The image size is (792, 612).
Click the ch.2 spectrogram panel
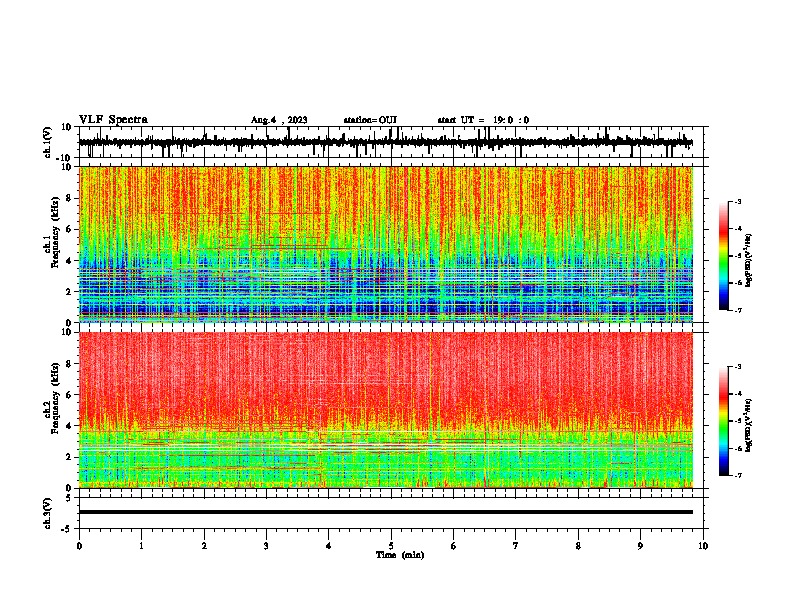[x=386, y=410]
